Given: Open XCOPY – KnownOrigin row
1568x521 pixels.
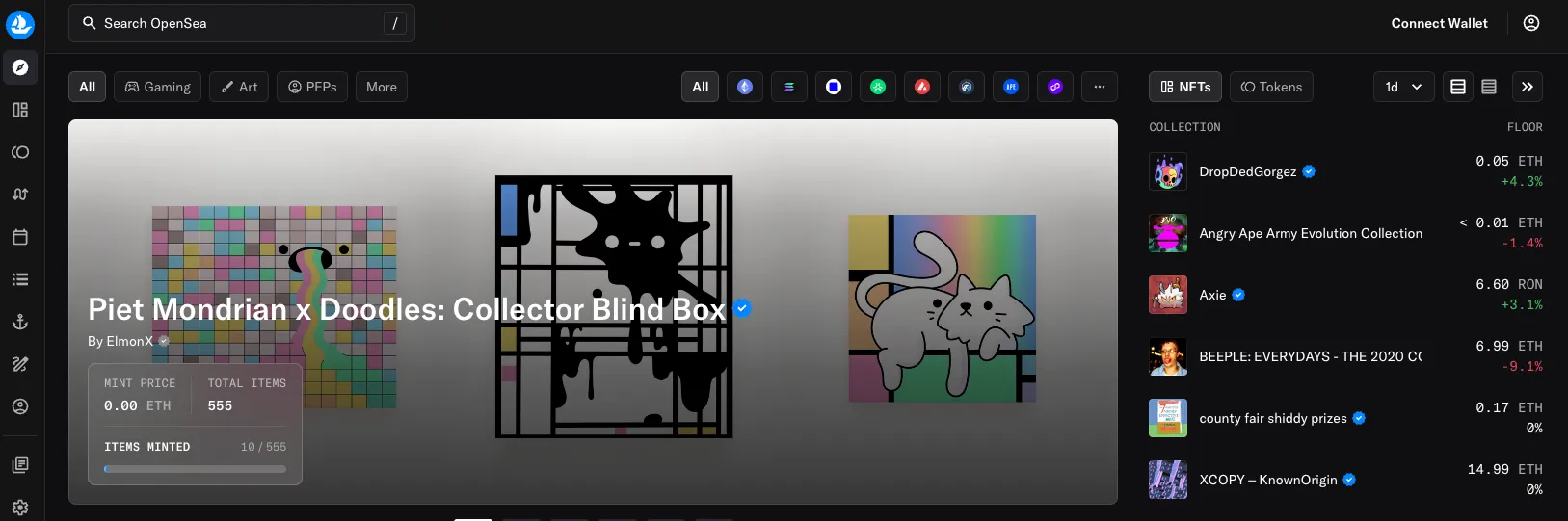Looking at the screenshot, I should click(1345, 480).
